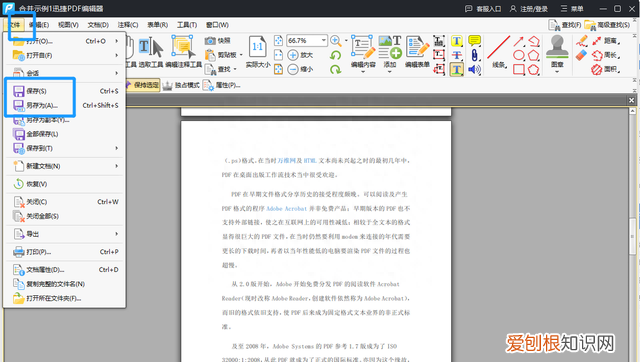The image size is (640, 362).
Task: Open the 菜单 hamburger menu in title bar
Action: click(x=572, y=9)
